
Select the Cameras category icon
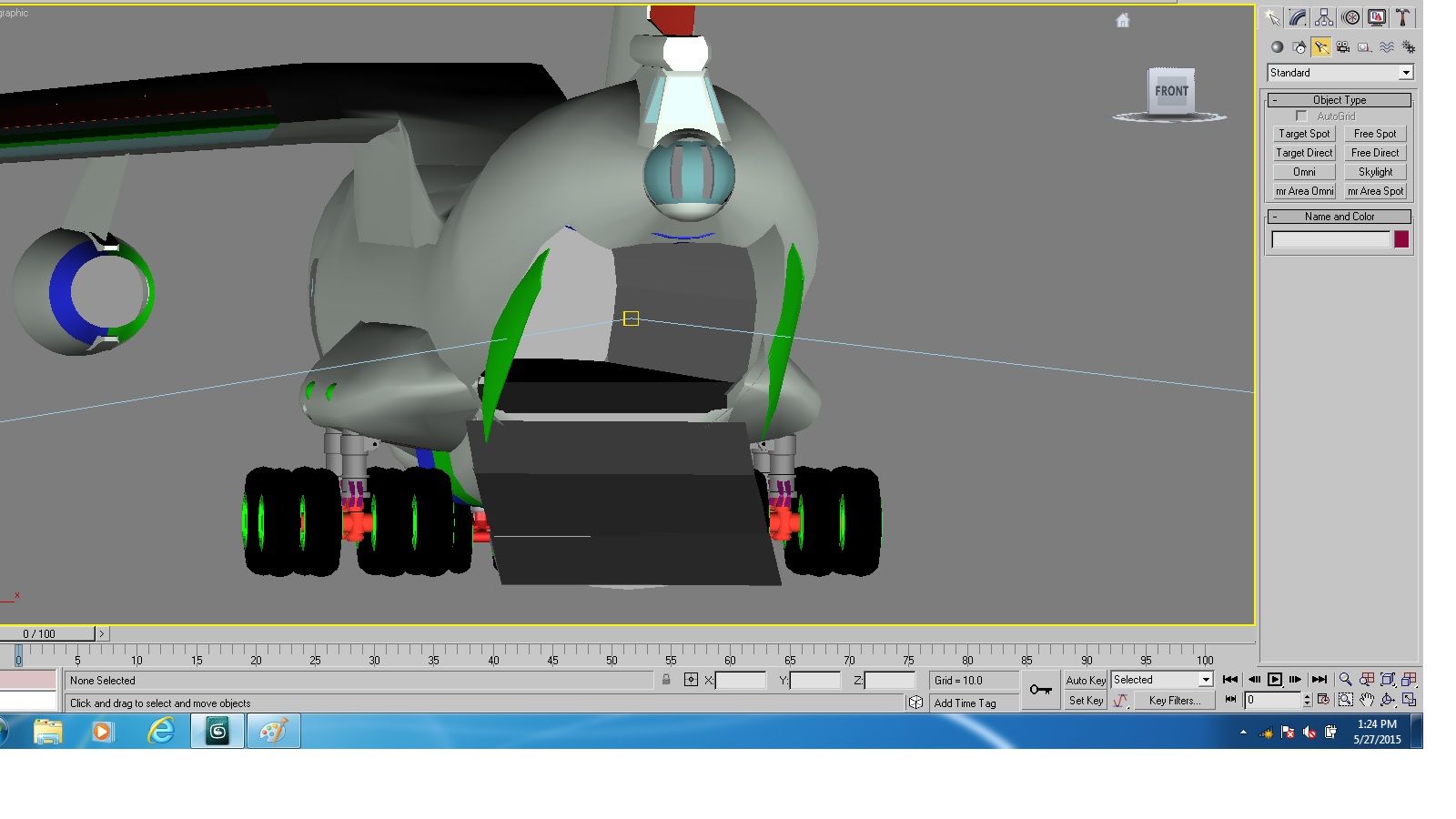point(1342,47)
